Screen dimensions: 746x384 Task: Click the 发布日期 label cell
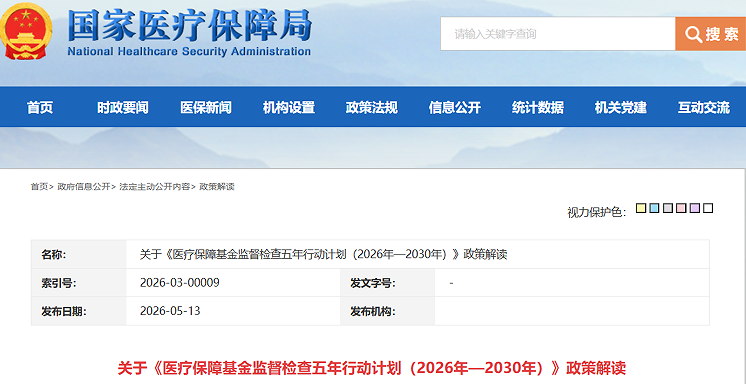pyautogui.click(x=79, y=311)
